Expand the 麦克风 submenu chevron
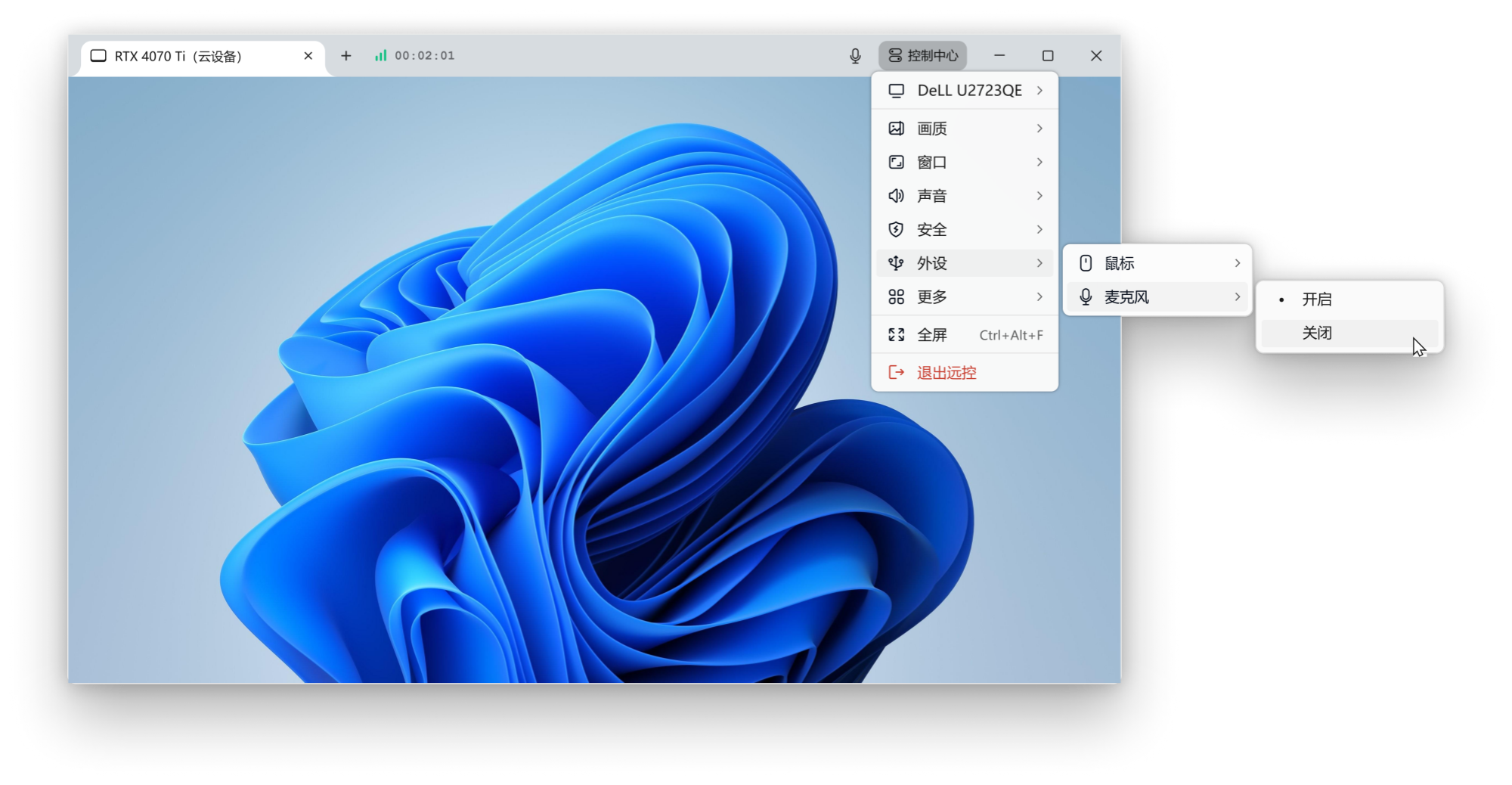1512x785 pixels. coord(1238,297)
